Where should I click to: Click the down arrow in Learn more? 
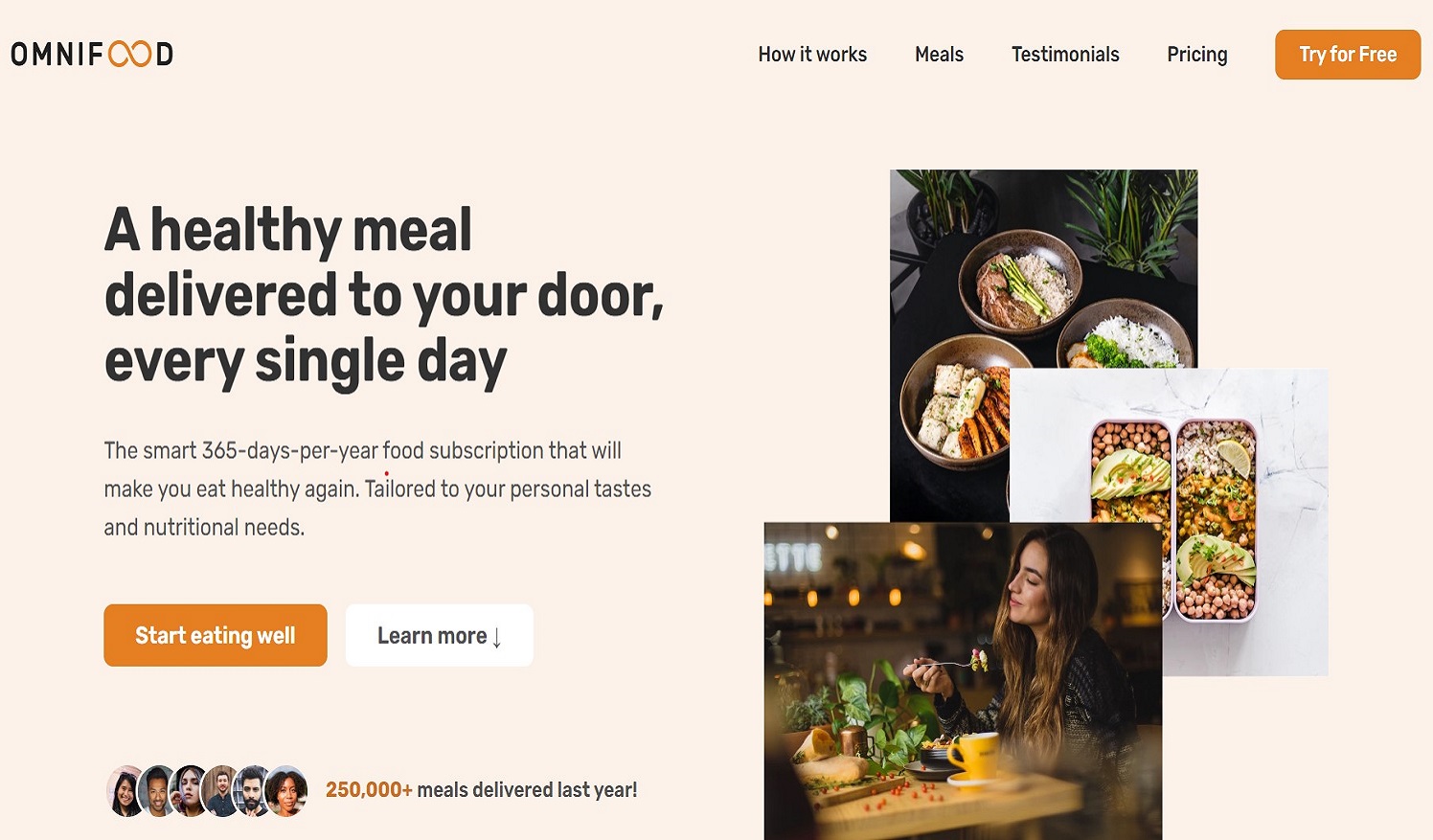coord(496,638)
